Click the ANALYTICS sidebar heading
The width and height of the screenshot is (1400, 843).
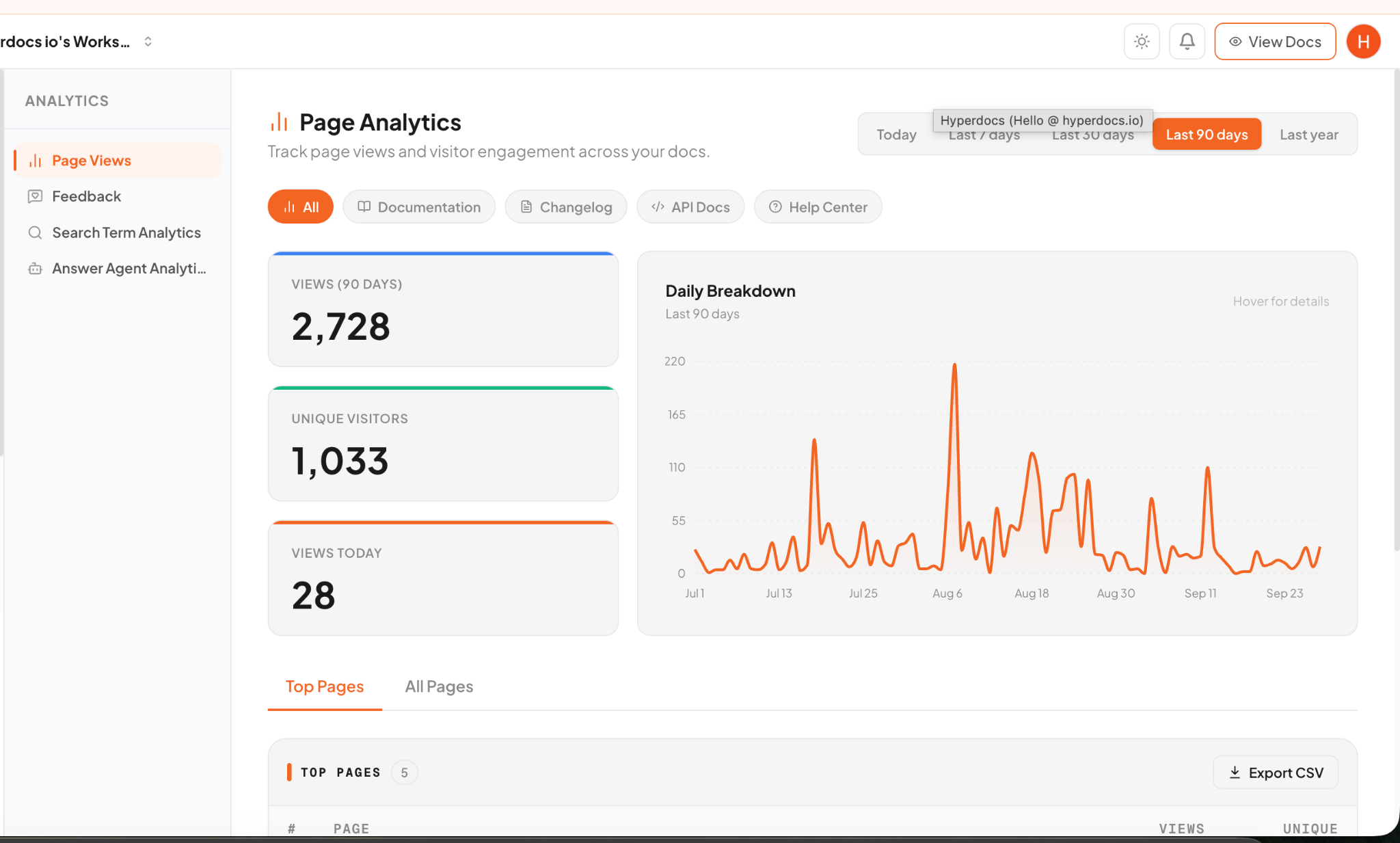click(67, 101)
